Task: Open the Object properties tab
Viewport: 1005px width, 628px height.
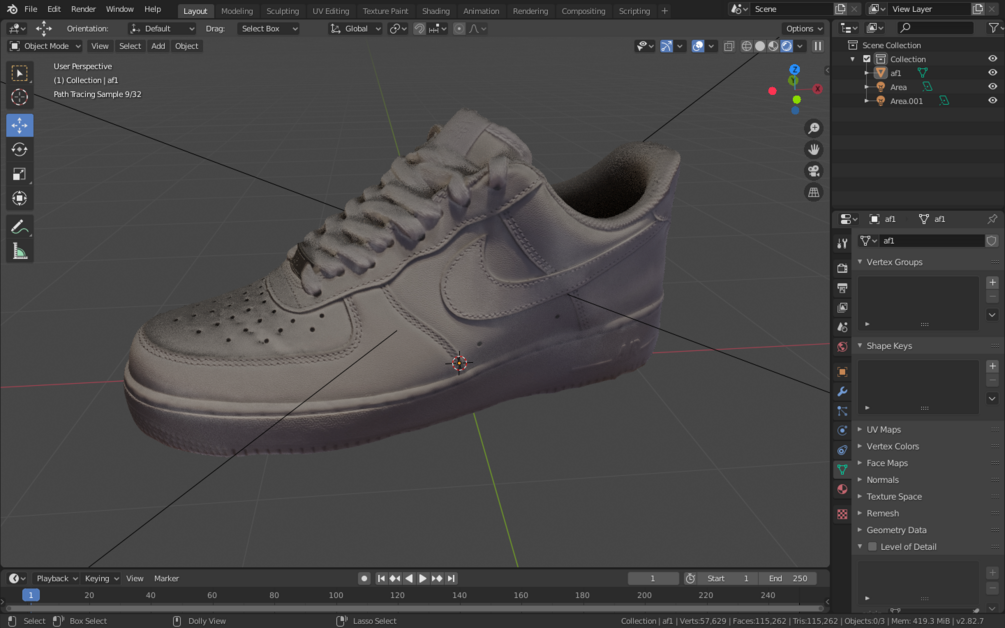Action: 842,372
